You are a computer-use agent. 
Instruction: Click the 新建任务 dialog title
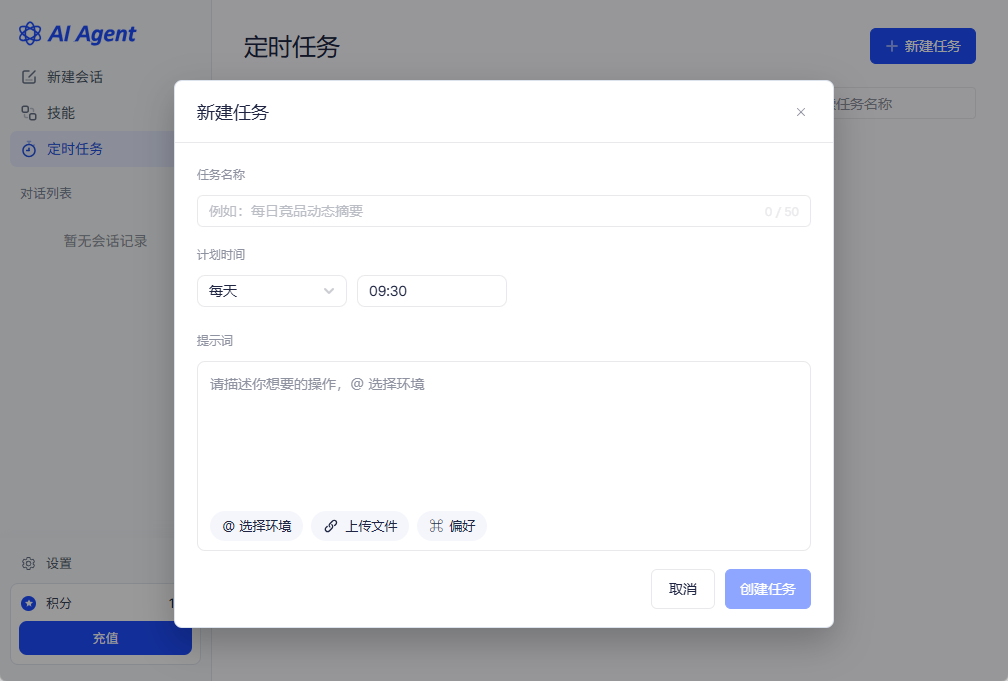233,113
